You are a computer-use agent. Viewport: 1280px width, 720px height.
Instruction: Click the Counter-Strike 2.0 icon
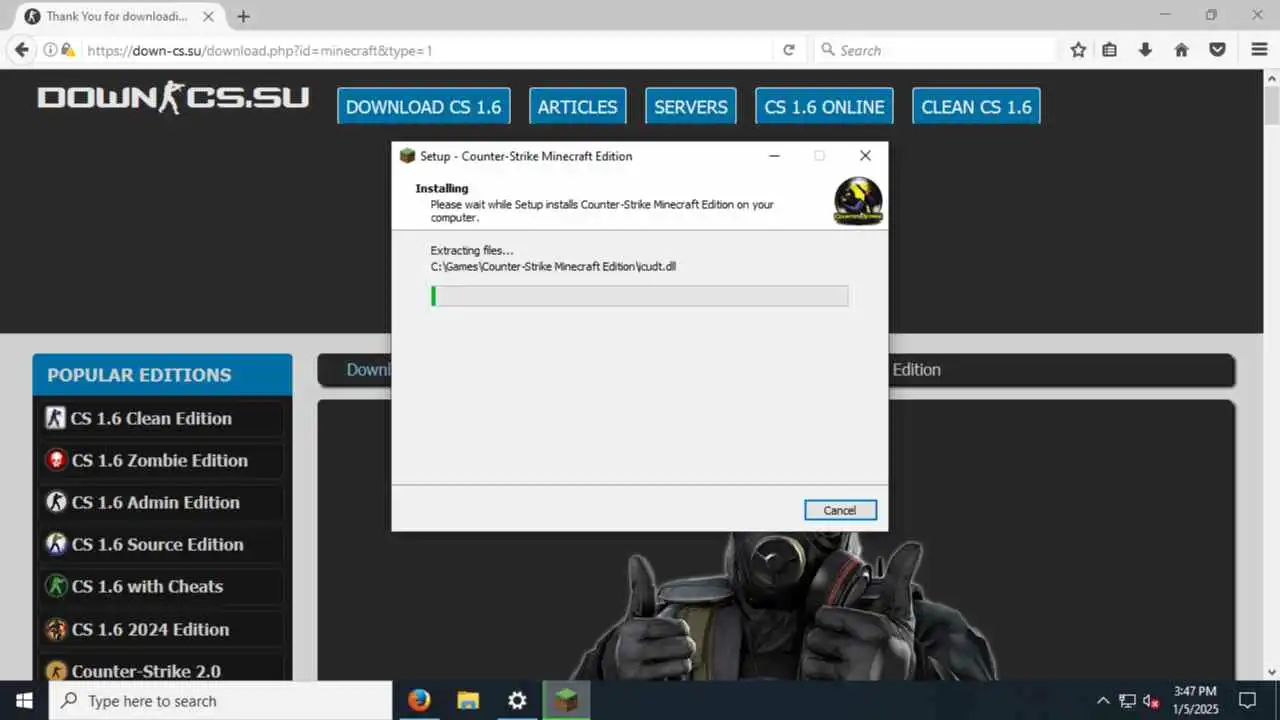click(56, 671)
